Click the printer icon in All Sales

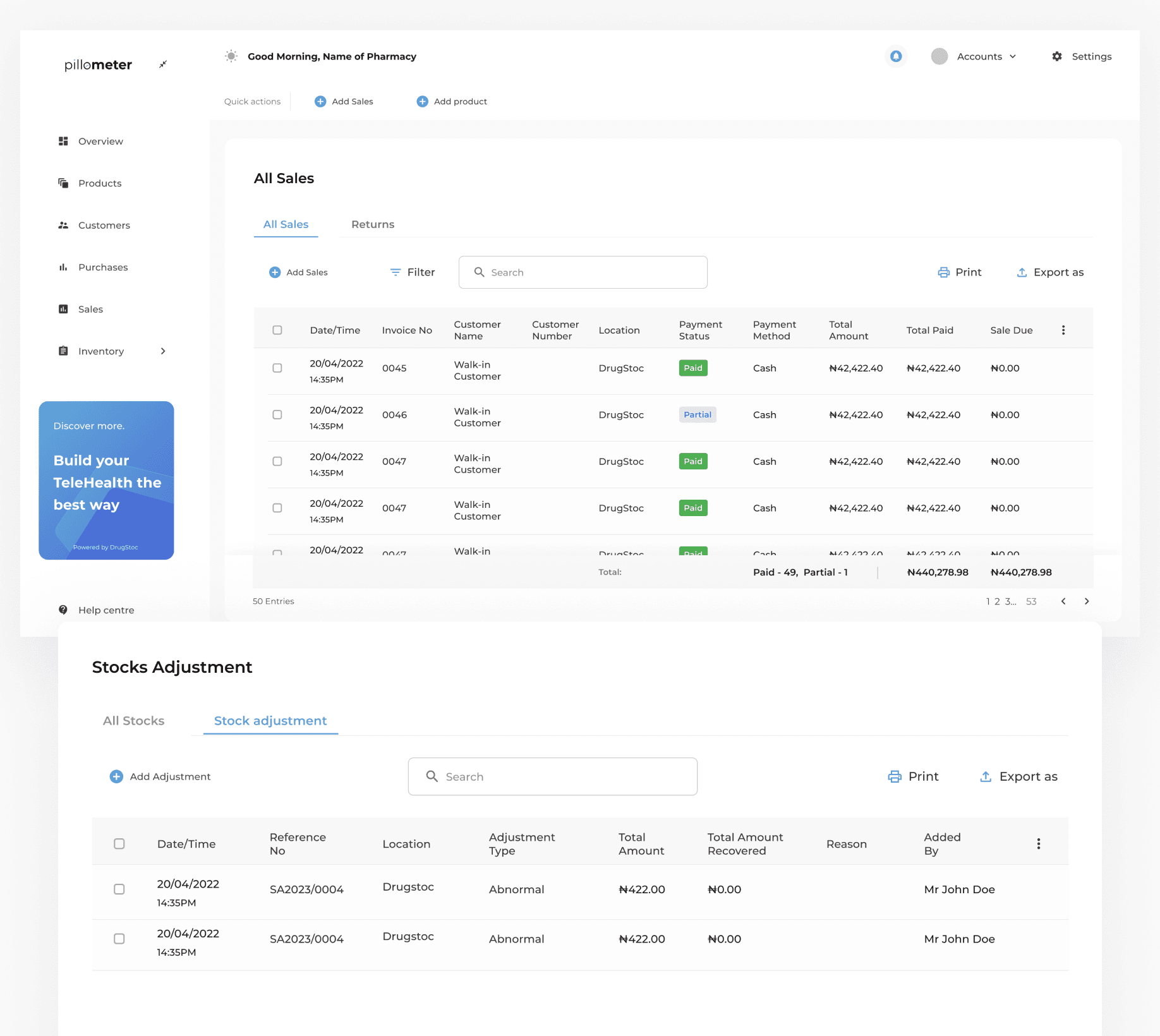[x=943, y=272]
